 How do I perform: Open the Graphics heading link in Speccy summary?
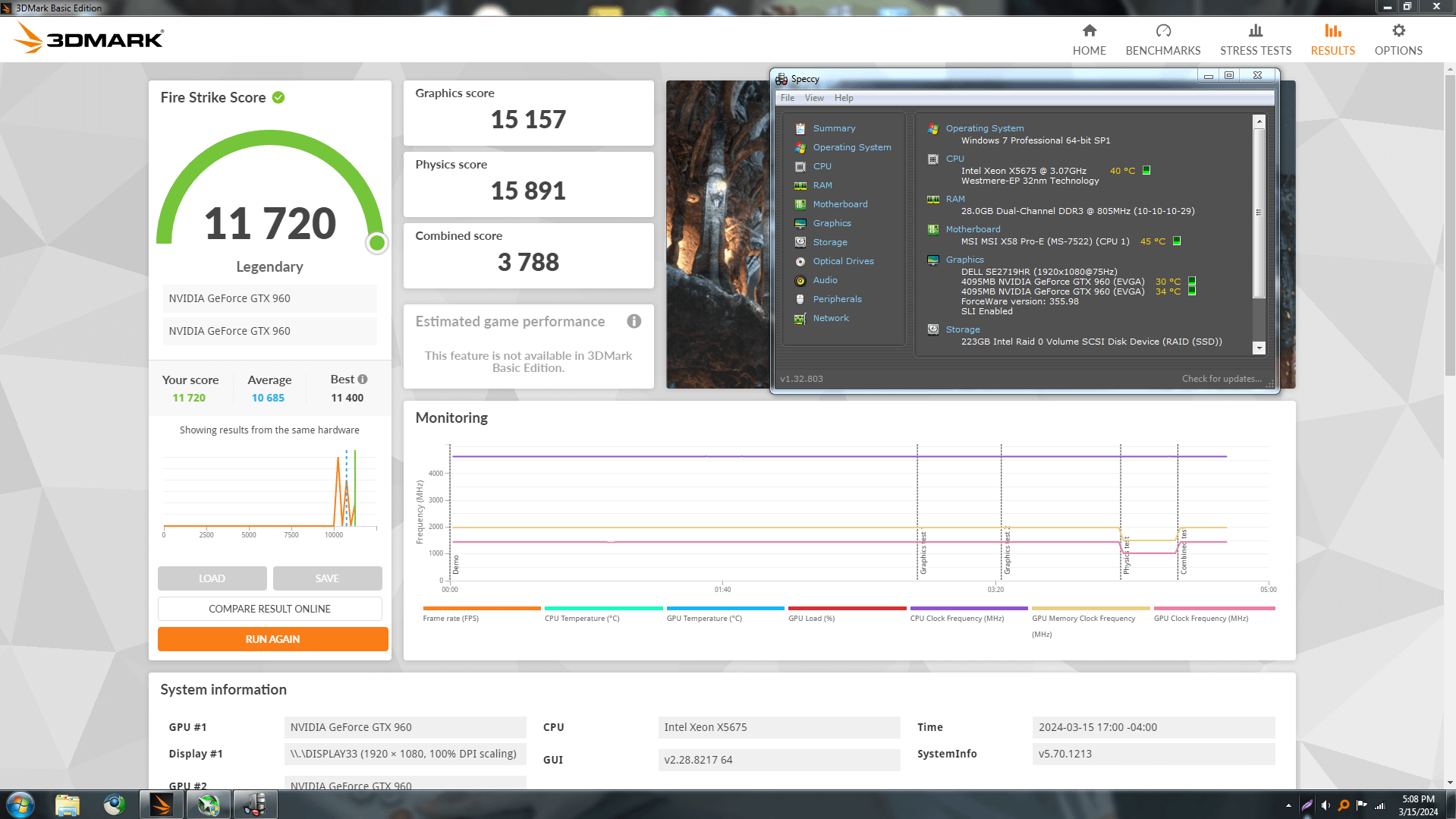[964, 260]
